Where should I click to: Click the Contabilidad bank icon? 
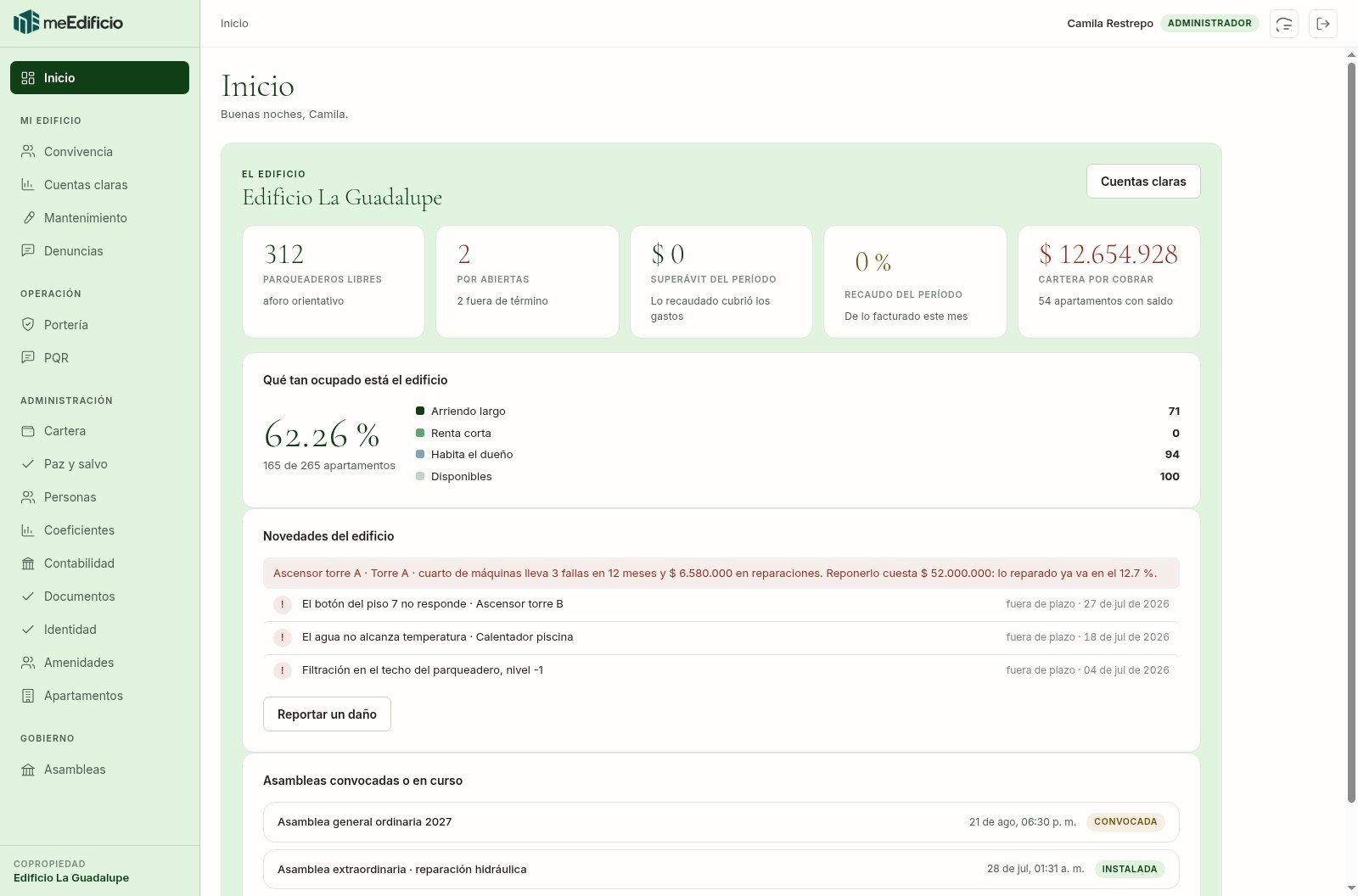(x=28, y=563)
